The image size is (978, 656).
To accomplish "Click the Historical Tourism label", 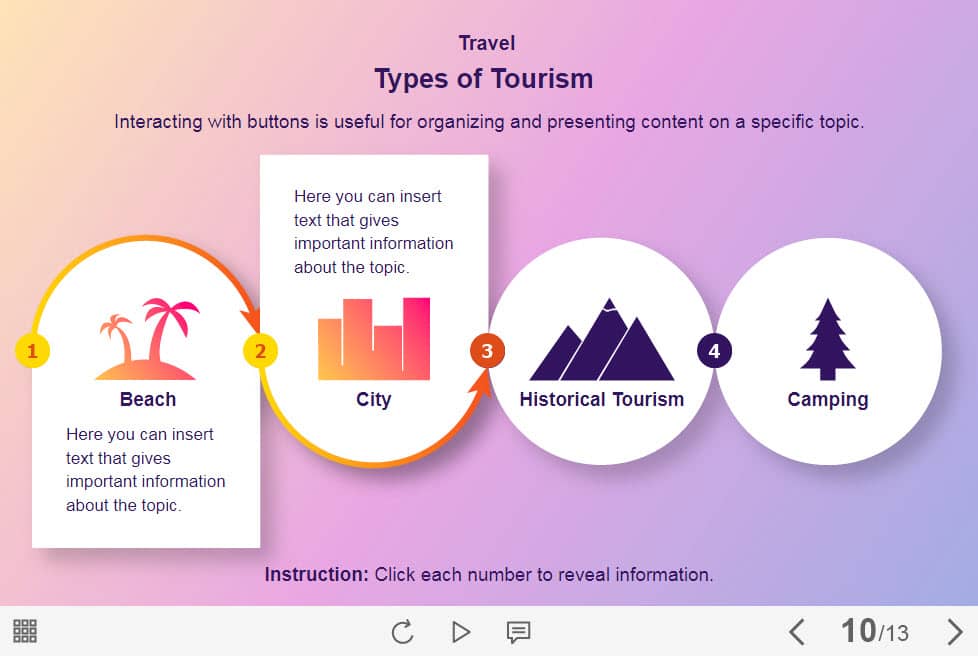I will tap(601, 400).
